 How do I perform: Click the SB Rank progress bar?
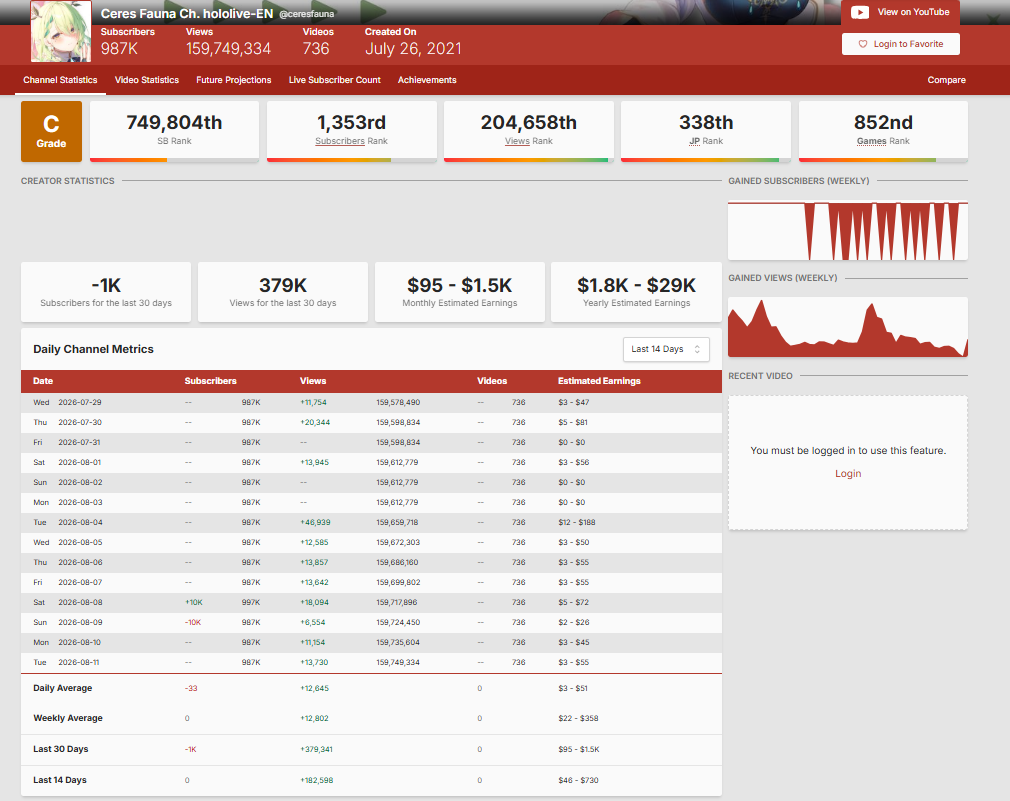point(175,160)
